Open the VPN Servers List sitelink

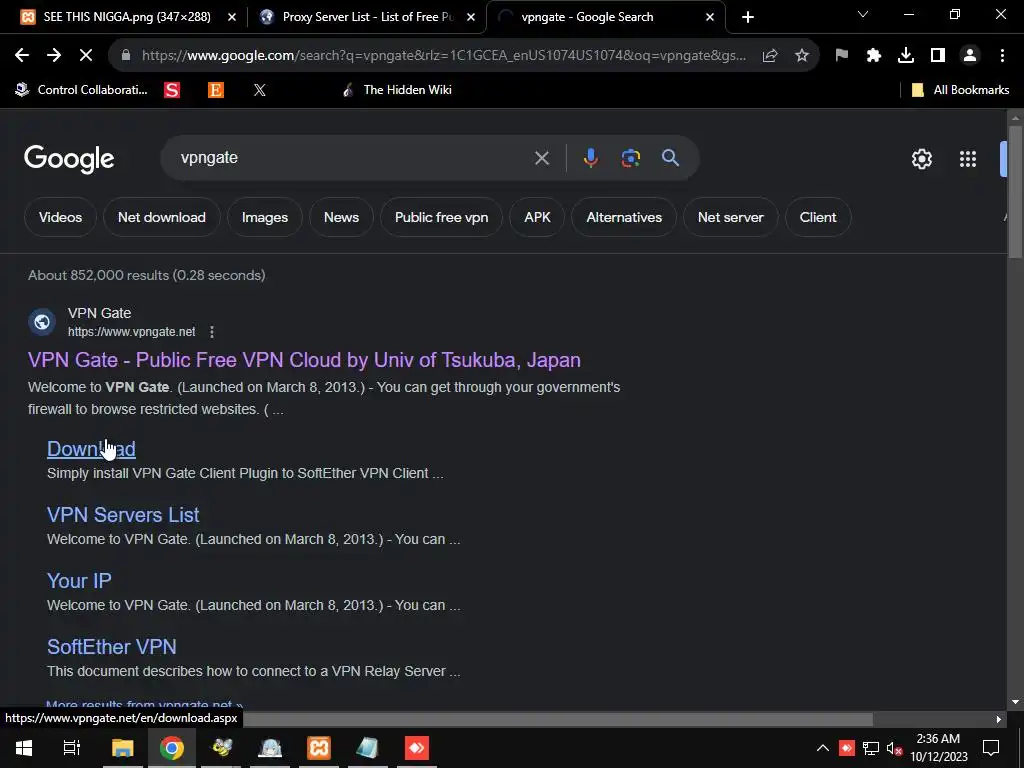click(x=123, y=515)
